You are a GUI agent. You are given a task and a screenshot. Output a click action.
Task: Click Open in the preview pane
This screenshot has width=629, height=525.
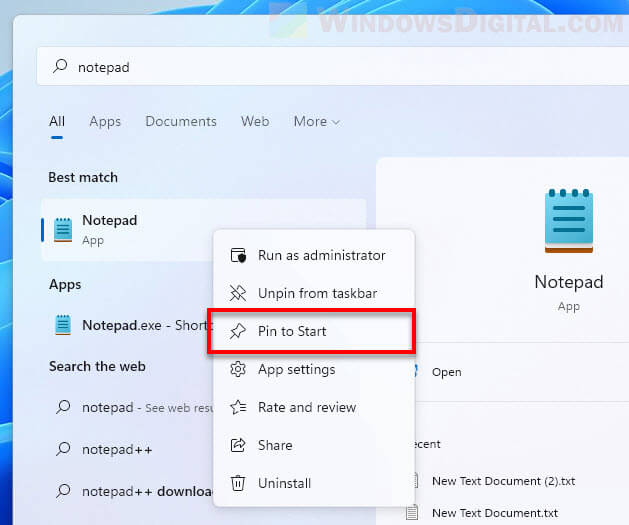446,372
